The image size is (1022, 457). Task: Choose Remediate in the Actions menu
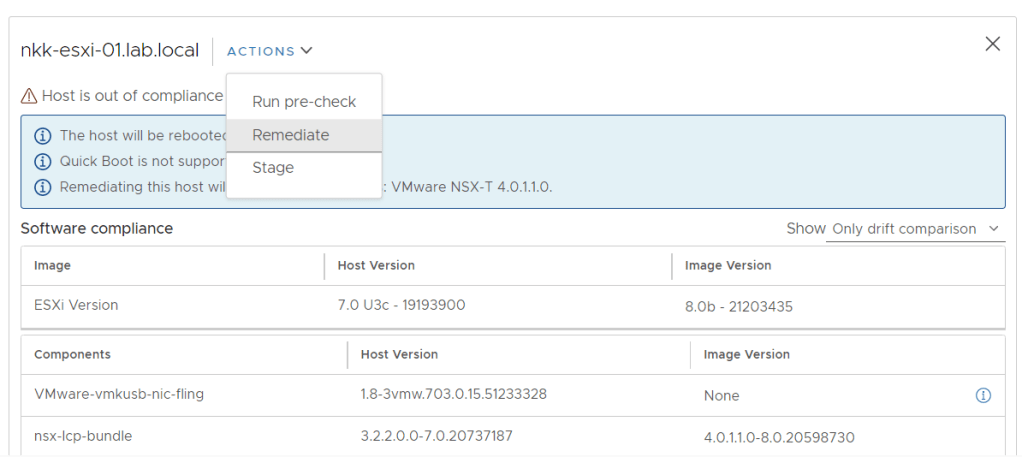(x=291, y=135)
